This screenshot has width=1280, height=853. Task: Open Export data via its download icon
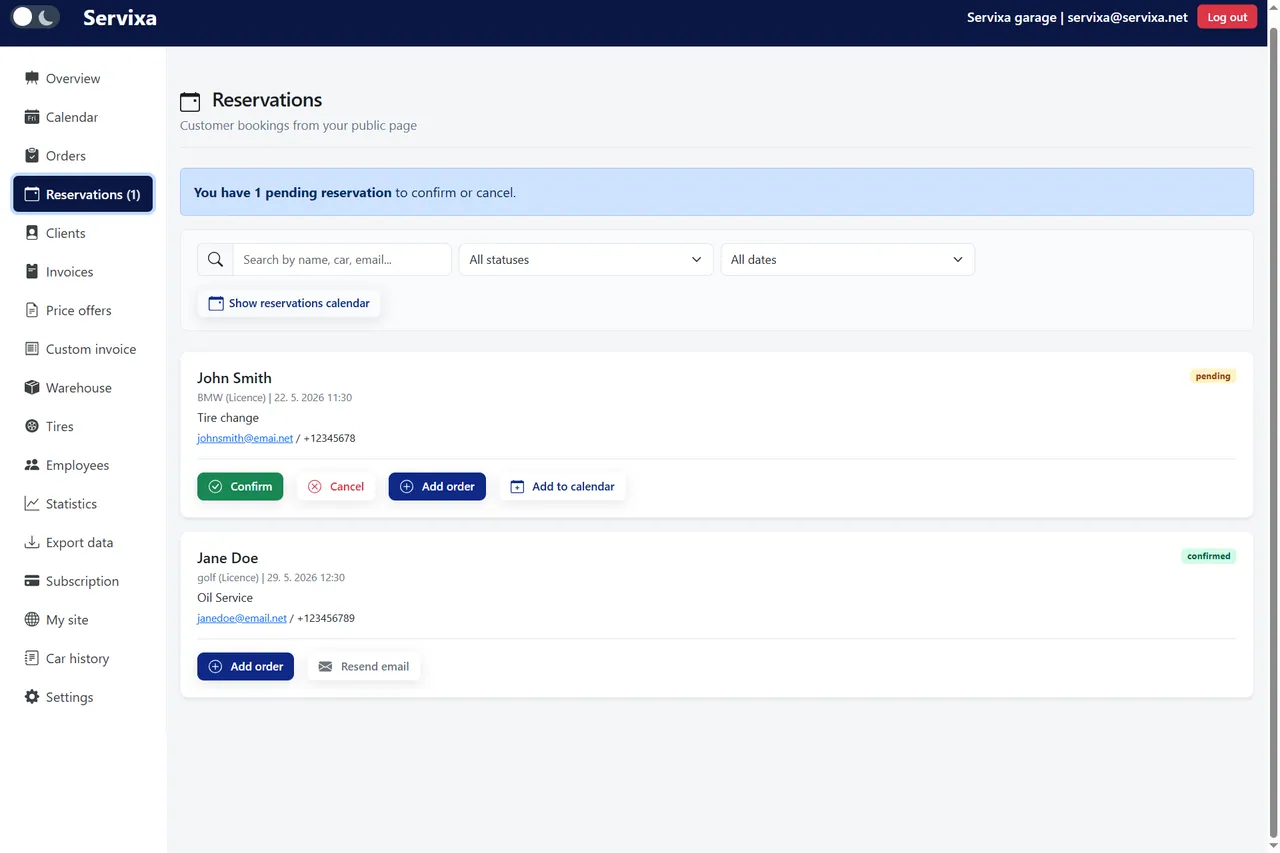[32, 542]
